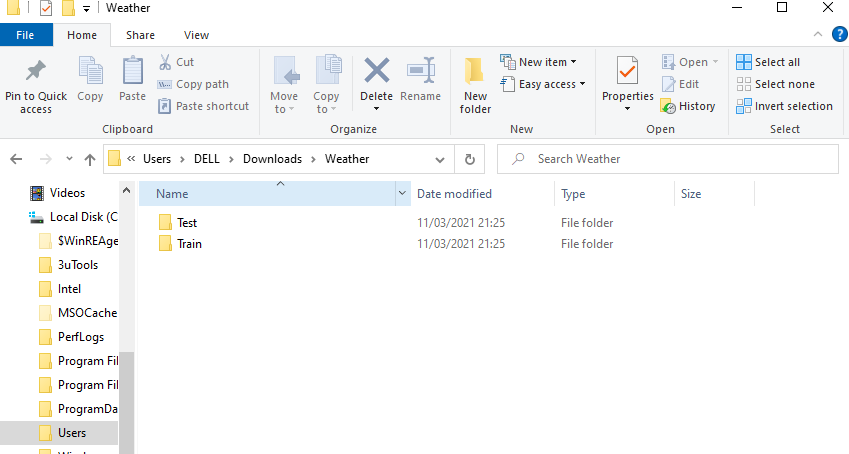The image size is (849, 454).
Task: Go up one folder level
Action: click(90, 159)
